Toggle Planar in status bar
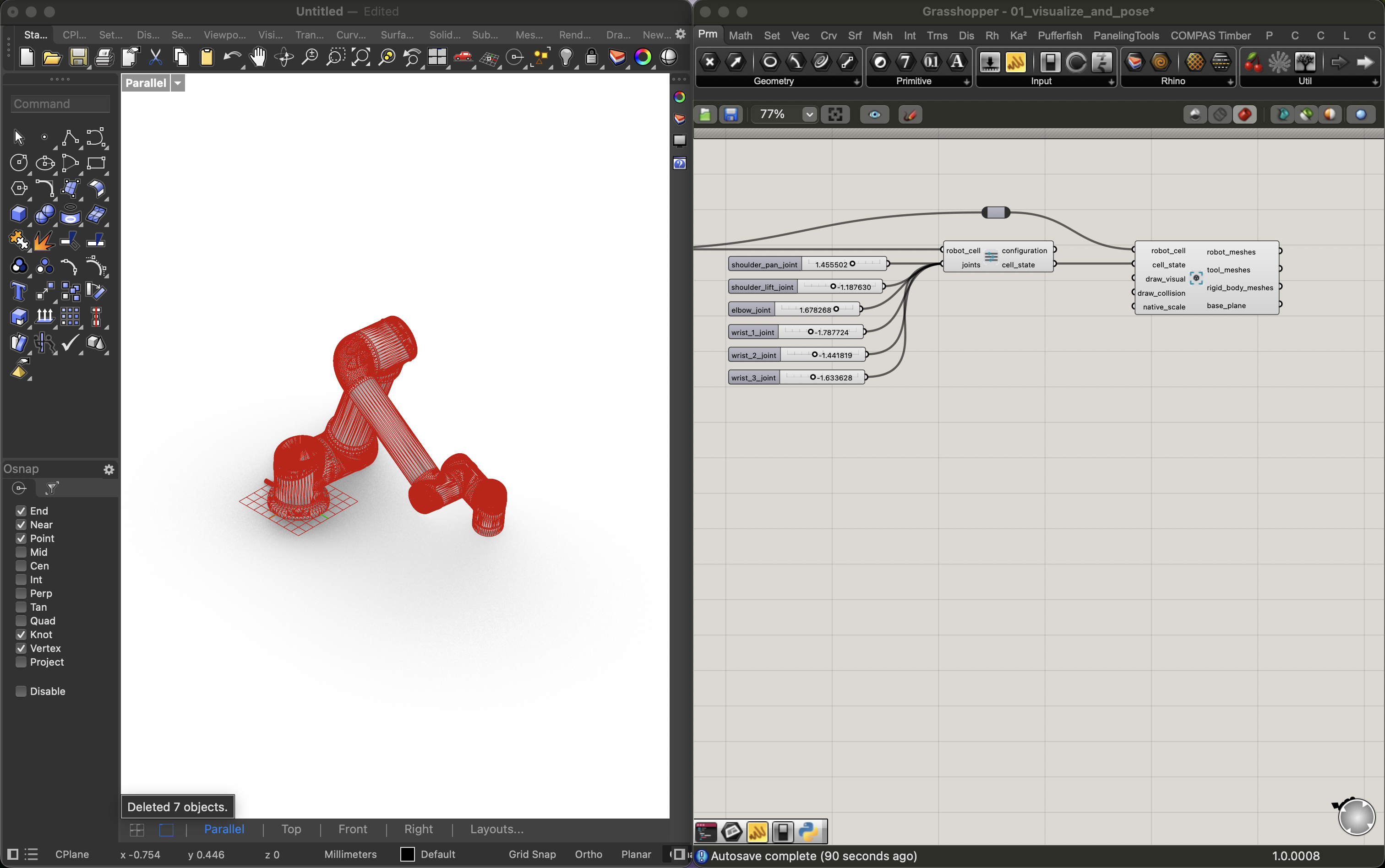 (x=636, y=854)
